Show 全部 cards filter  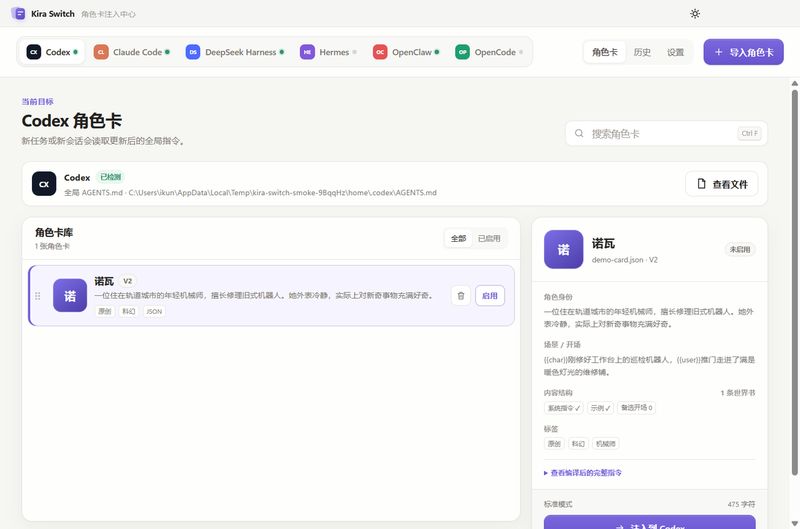[x=459, y=238]
